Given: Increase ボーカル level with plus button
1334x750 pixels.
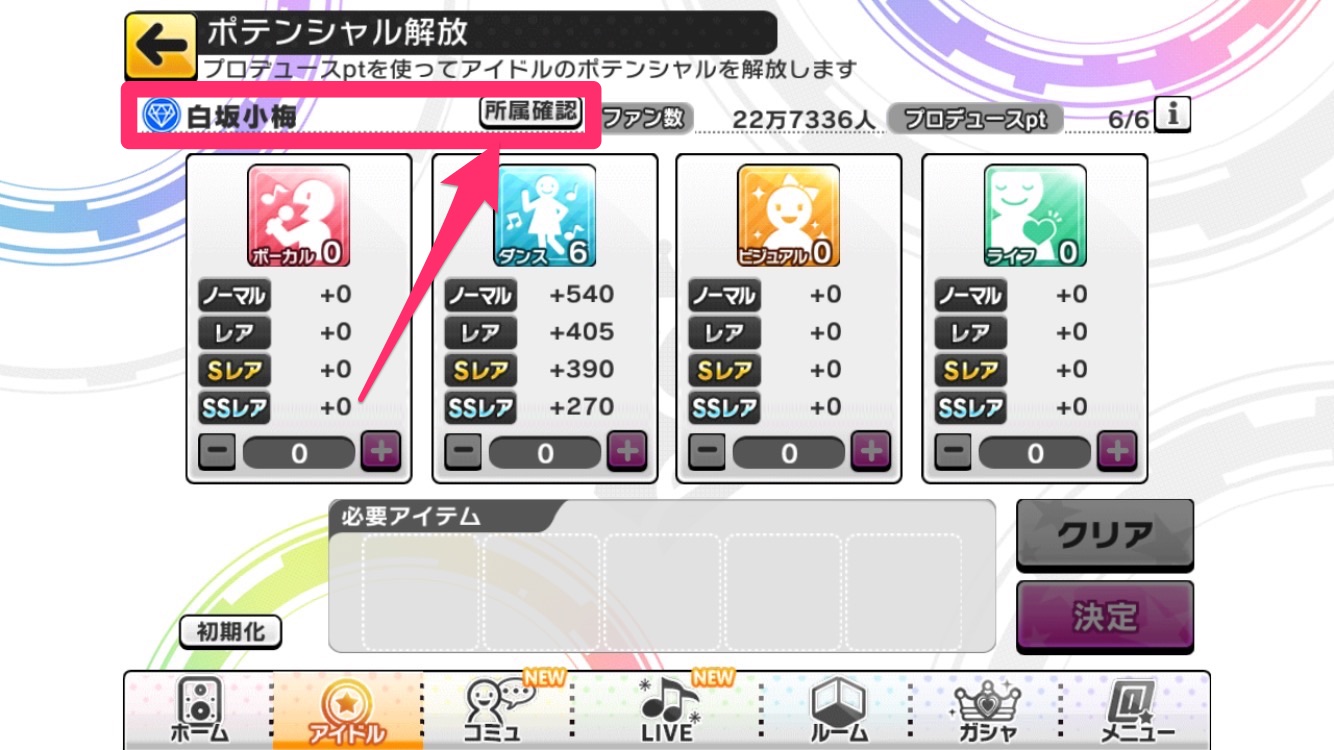Looking at the screenshot, I should pyautogui.click(x=381, y=453).
